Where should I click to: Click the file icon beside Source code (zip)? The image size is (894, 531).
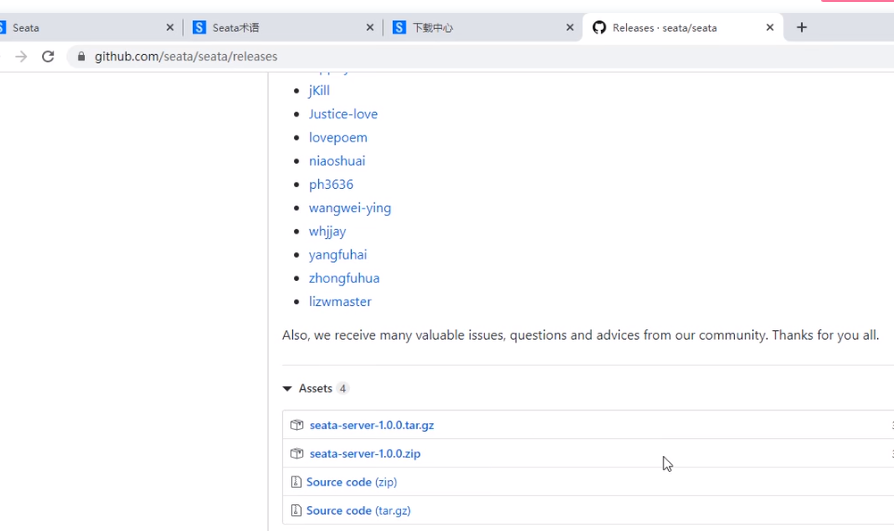pos(296,482)
